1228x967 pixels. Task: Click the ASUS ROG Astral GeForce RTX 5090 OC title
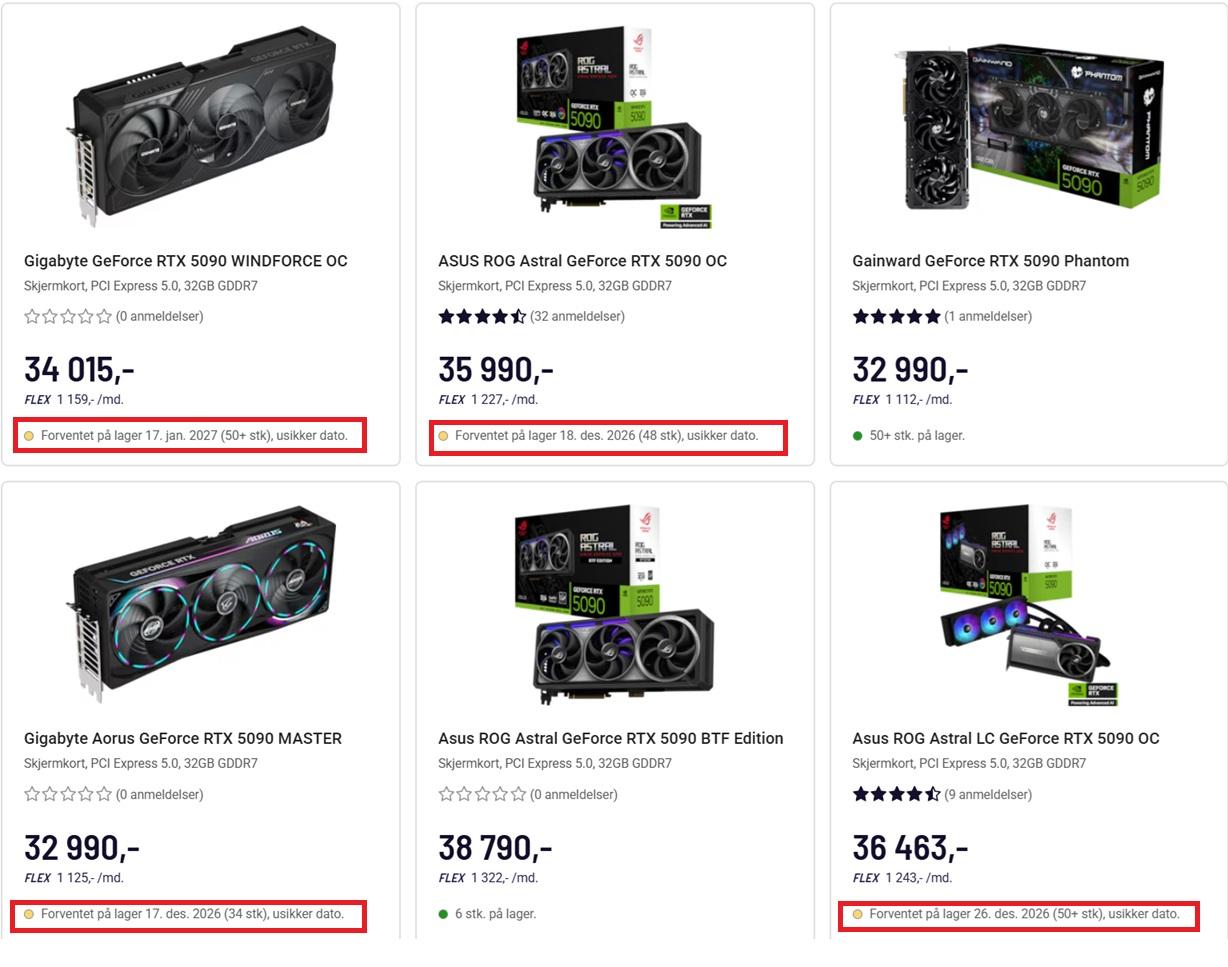(x=582, y=261)
